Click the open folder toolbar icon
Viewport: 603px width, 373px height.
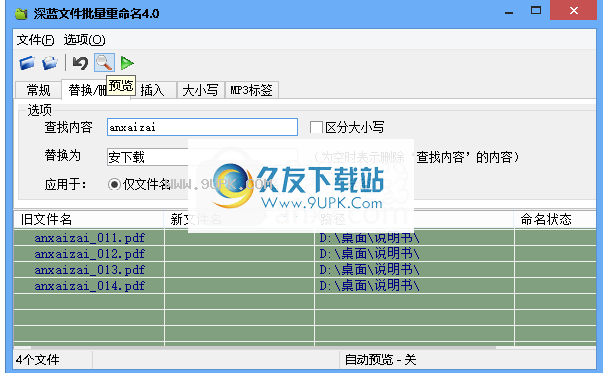[50, 63]
